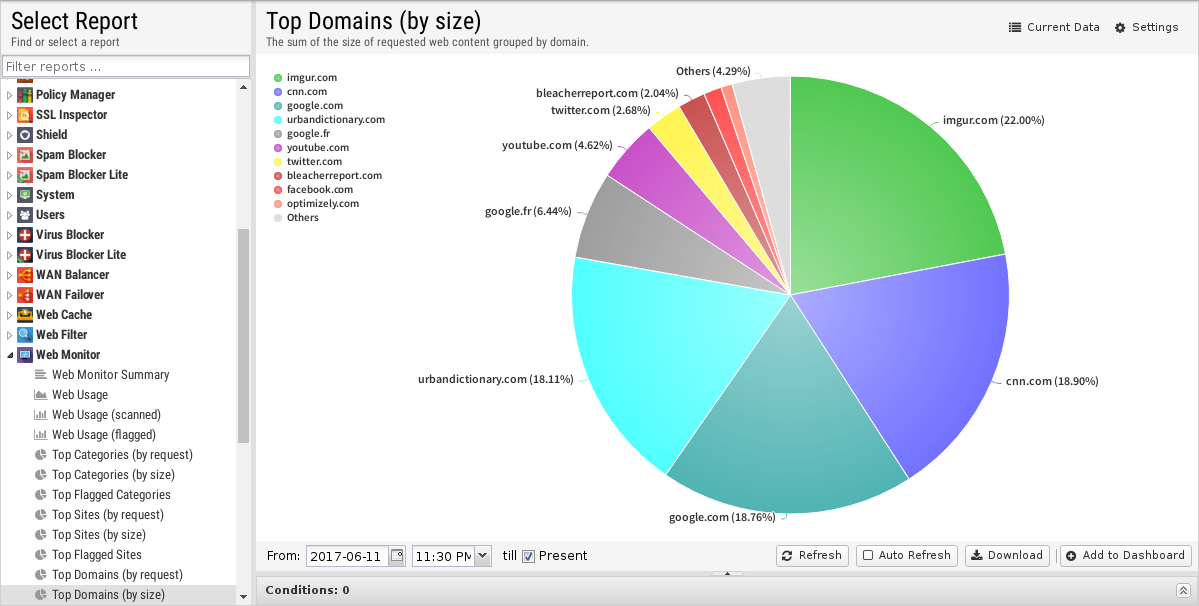1199x606 pixels.
Task: Click the Web Filter icon
Action: point(24,334)
